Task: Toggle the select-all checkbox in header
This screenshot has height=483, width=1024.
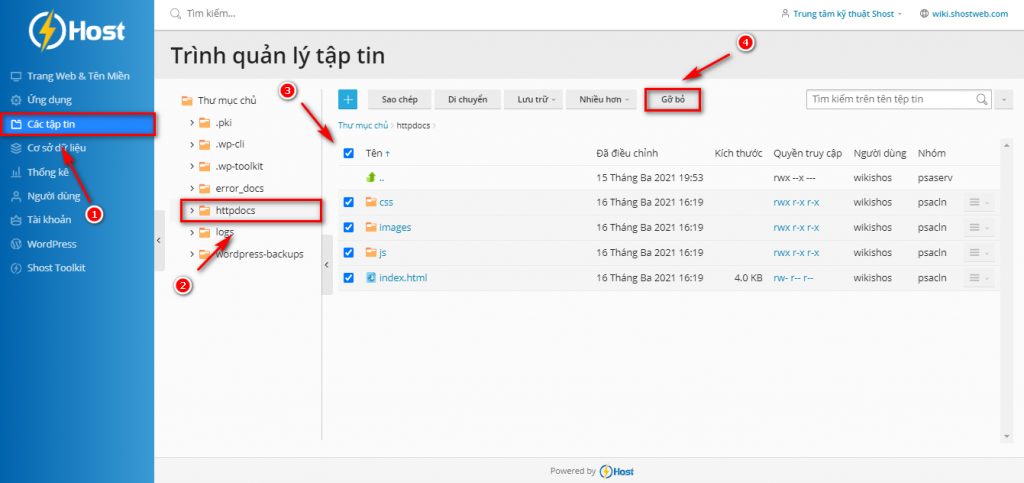Action: pos(349,153)
